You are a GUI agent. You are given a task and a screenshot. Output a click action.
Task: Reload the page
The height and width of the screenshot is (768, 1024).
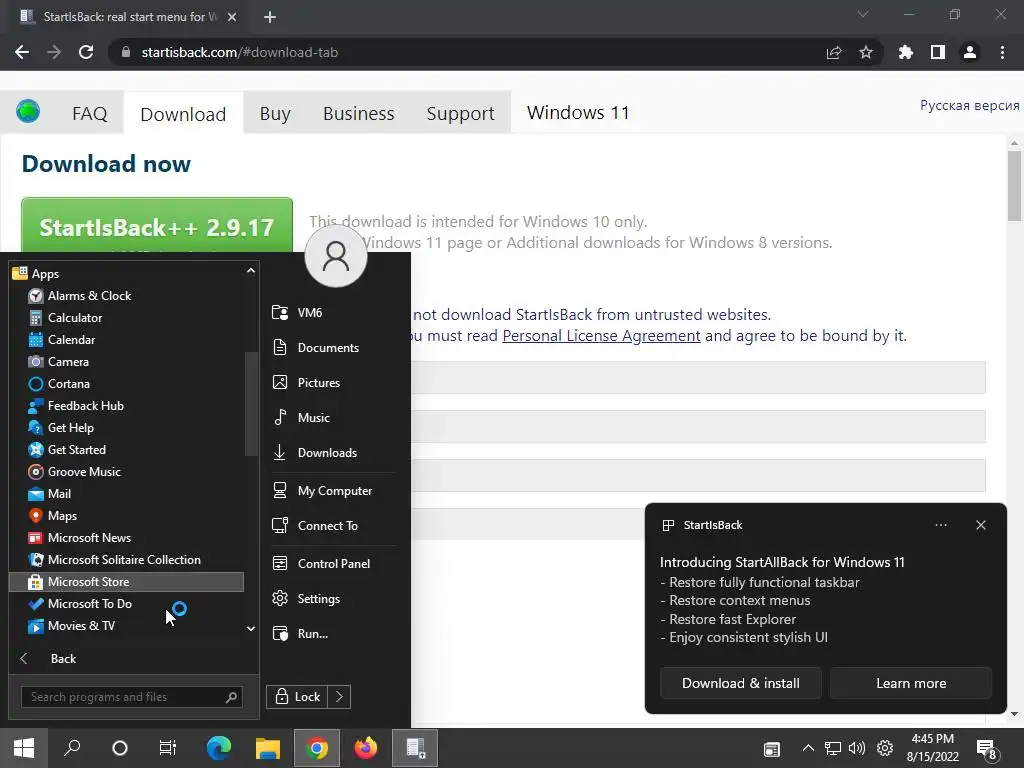click(x=86, y=52)
